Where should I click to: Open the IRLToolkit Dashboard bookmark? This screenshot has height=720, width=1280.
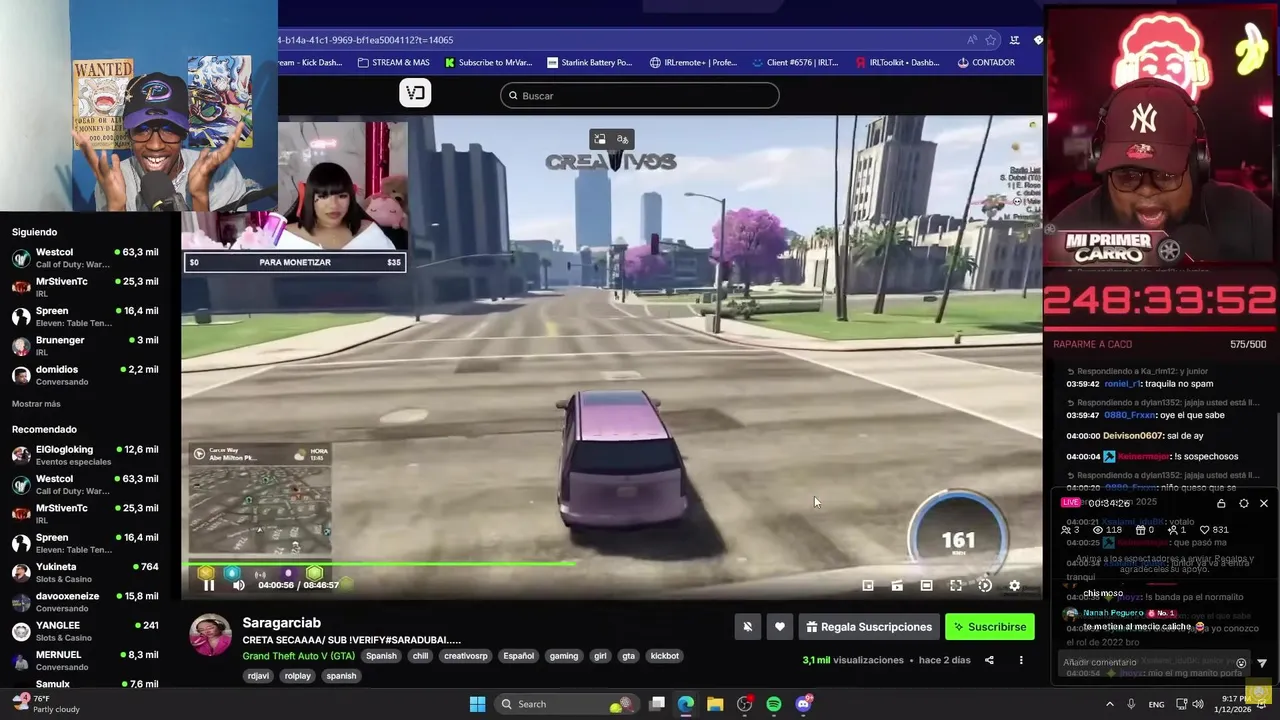[x=897, y=62]
